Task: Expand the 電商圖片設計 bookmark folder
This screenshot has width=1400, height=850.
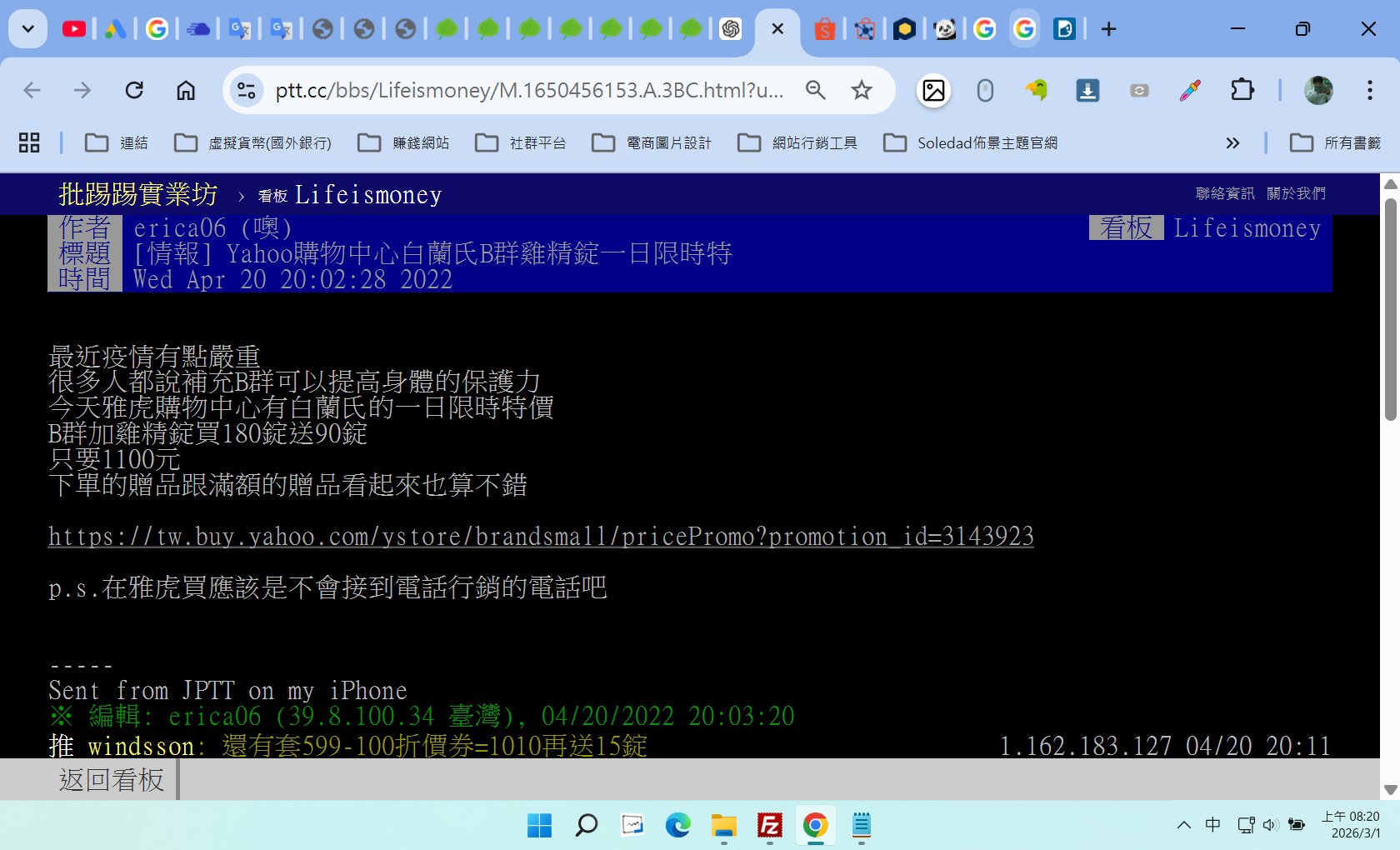Action: coord(652,143)
